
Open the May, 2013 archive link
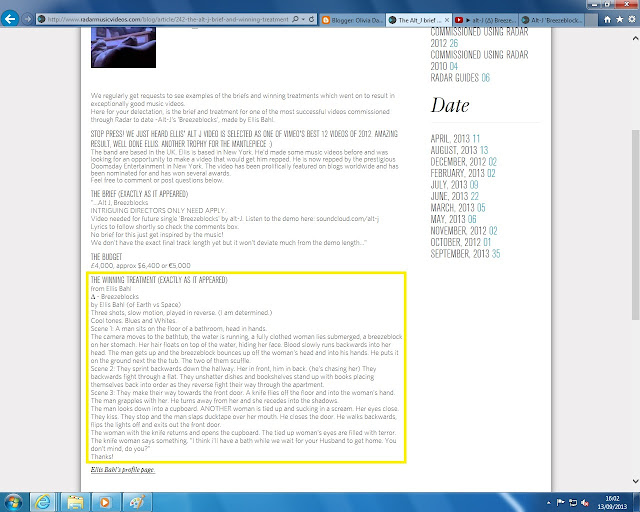(x=453, y=219)
